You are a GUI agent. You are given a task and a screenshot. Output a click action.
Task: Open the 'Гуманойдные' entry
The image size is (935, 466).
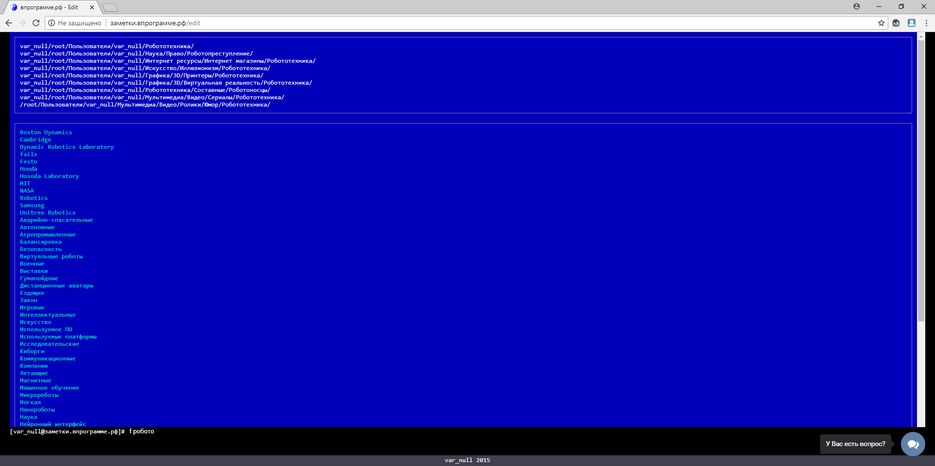pyautogui.click(x=39, y=279)
